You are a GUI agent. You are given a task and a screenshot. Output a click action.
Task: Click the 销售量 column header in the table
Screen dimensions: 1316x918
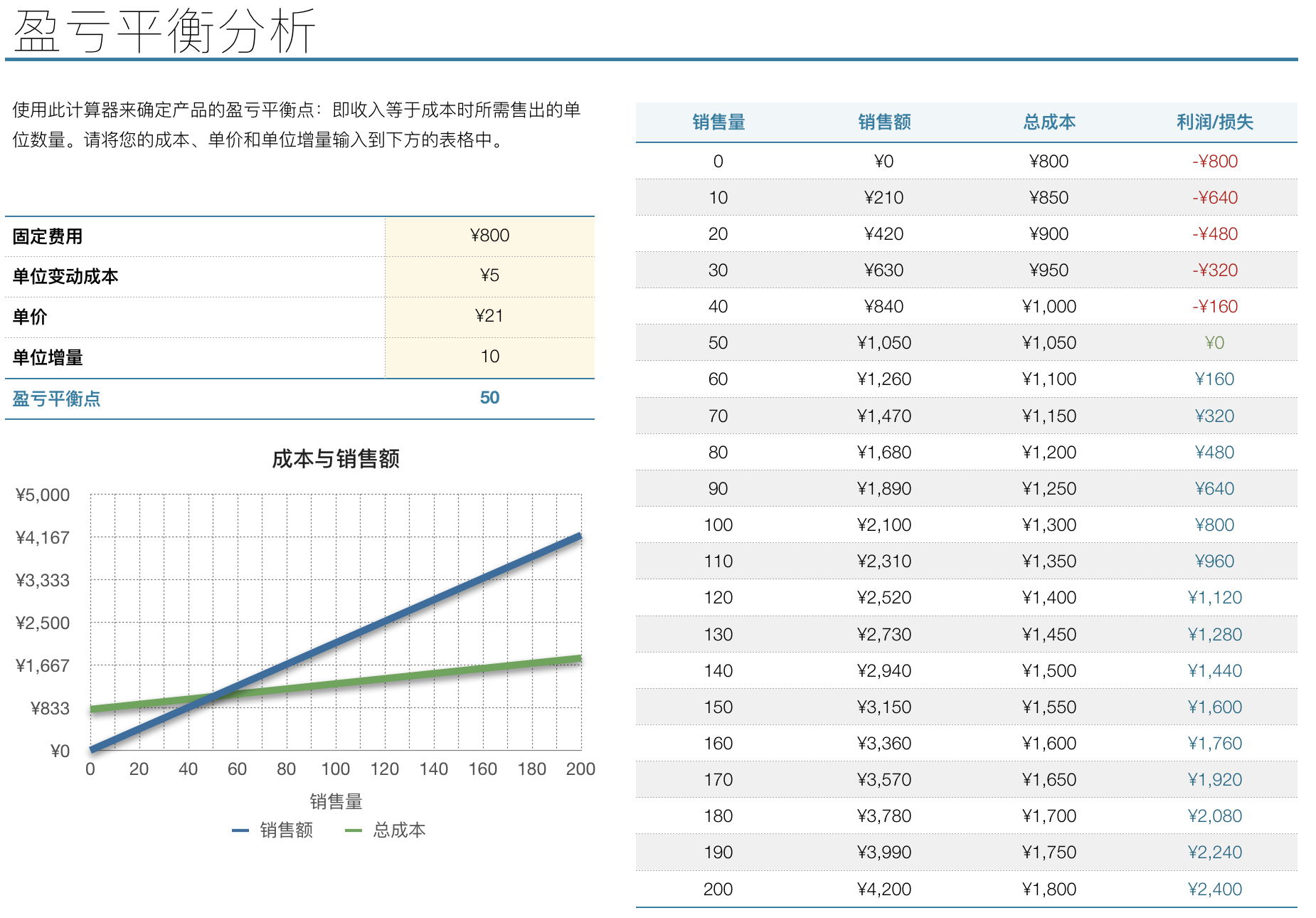tap(718, 122)
